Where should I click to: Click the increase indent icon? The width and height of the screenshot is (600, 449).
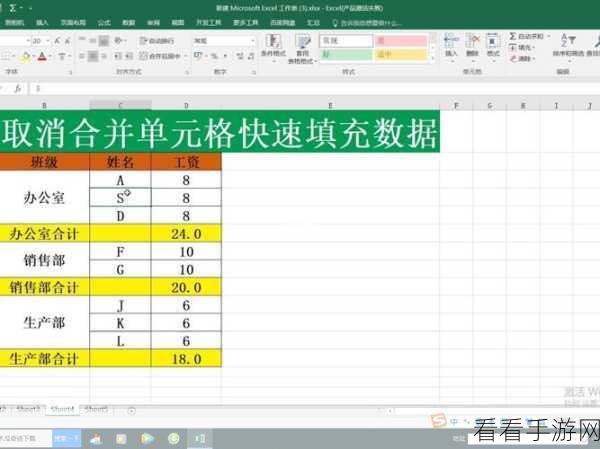point(129,56)
